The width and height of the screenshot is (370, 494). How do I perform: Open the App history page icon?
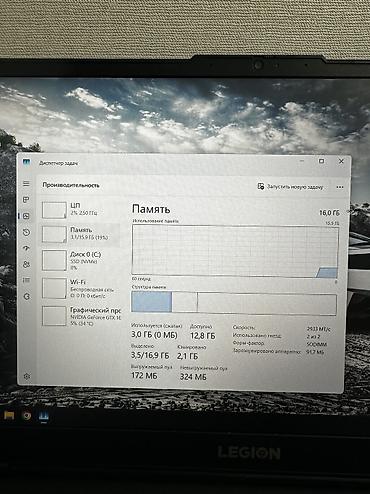26,232
